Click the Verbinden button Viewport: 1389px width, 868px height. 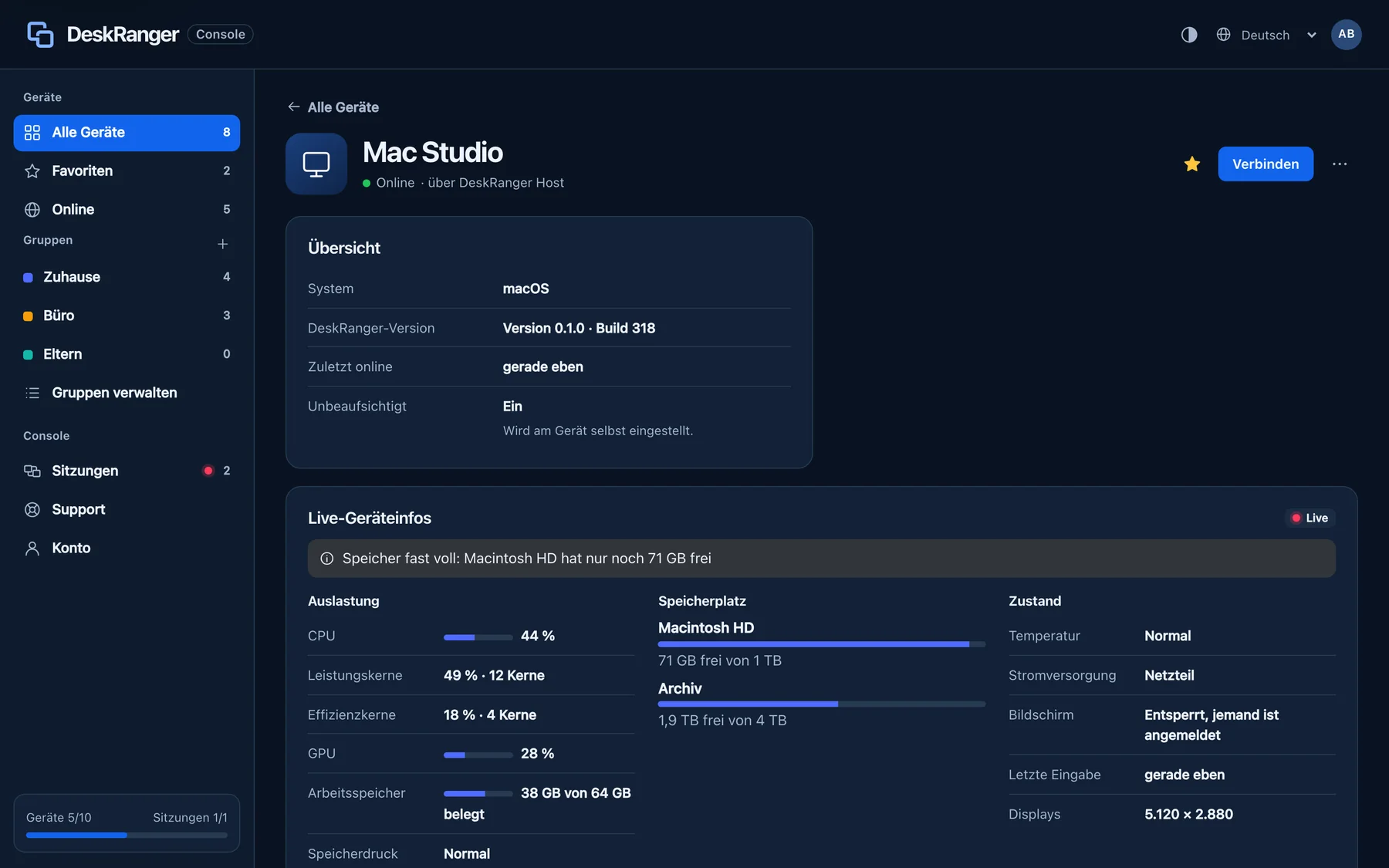click(1266, 164)
